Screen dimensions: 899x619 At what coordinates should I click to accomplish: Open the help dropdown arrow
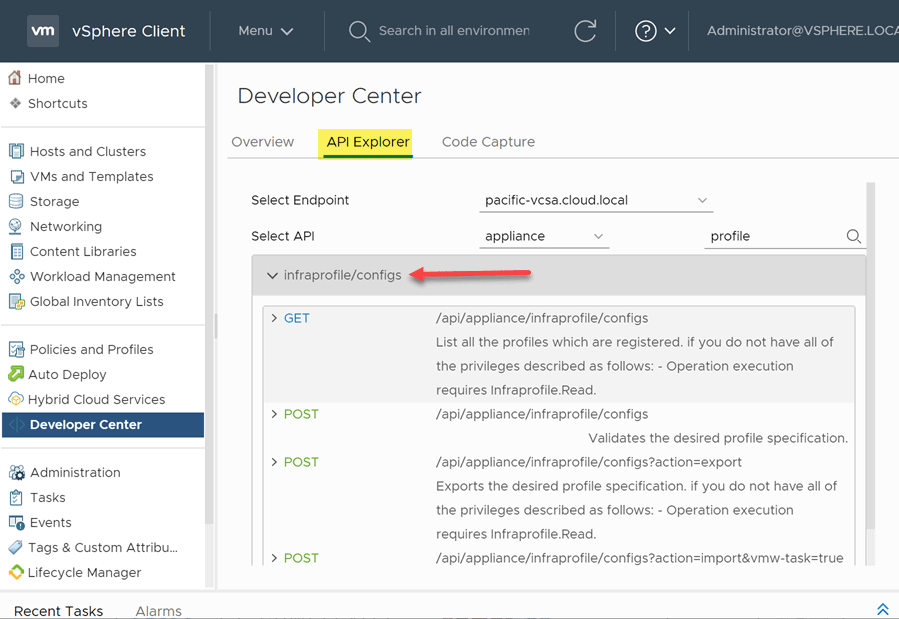[x=670, y=31]
